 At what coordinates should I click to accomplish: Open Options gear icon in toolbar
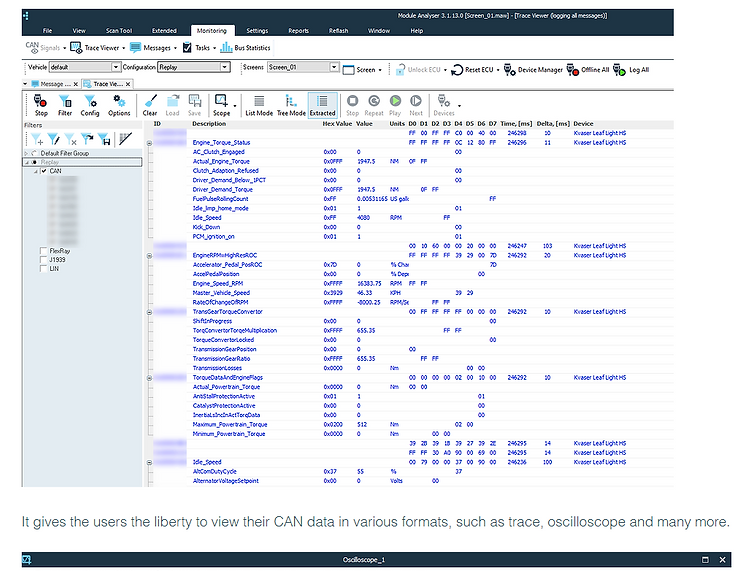pyautogui.click(x=119, y=105)
